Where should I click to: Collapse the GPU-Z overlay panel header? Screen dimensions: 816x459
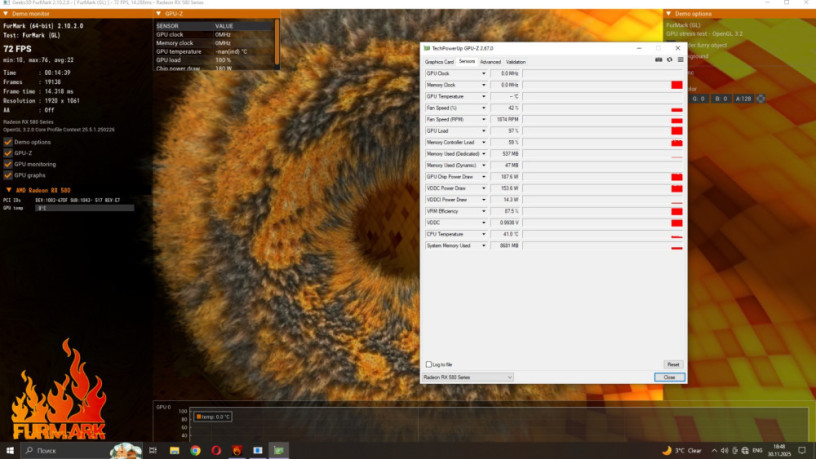pos(159,14)
